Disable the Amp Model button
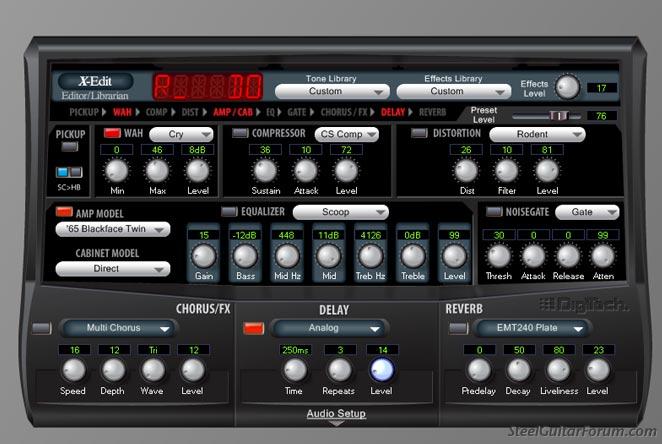This screenshot has width=662, height=444. (x=64, y=212)
